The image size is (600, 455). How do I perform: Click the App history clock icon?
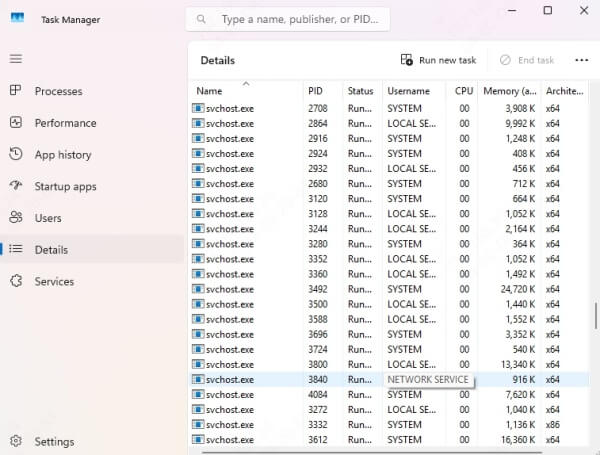16,154
